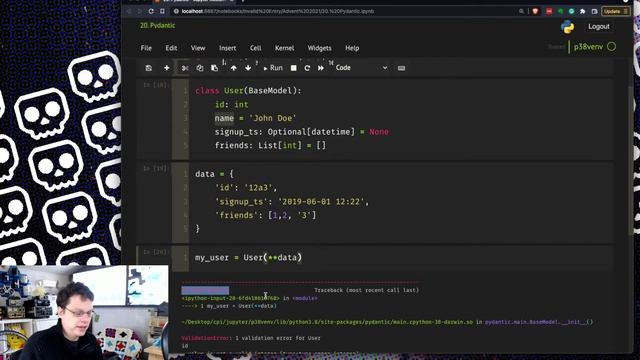This screenshot has height=360, width=640.
Task: Click the my_user = User(**data) cell
Action: [248, 258]
